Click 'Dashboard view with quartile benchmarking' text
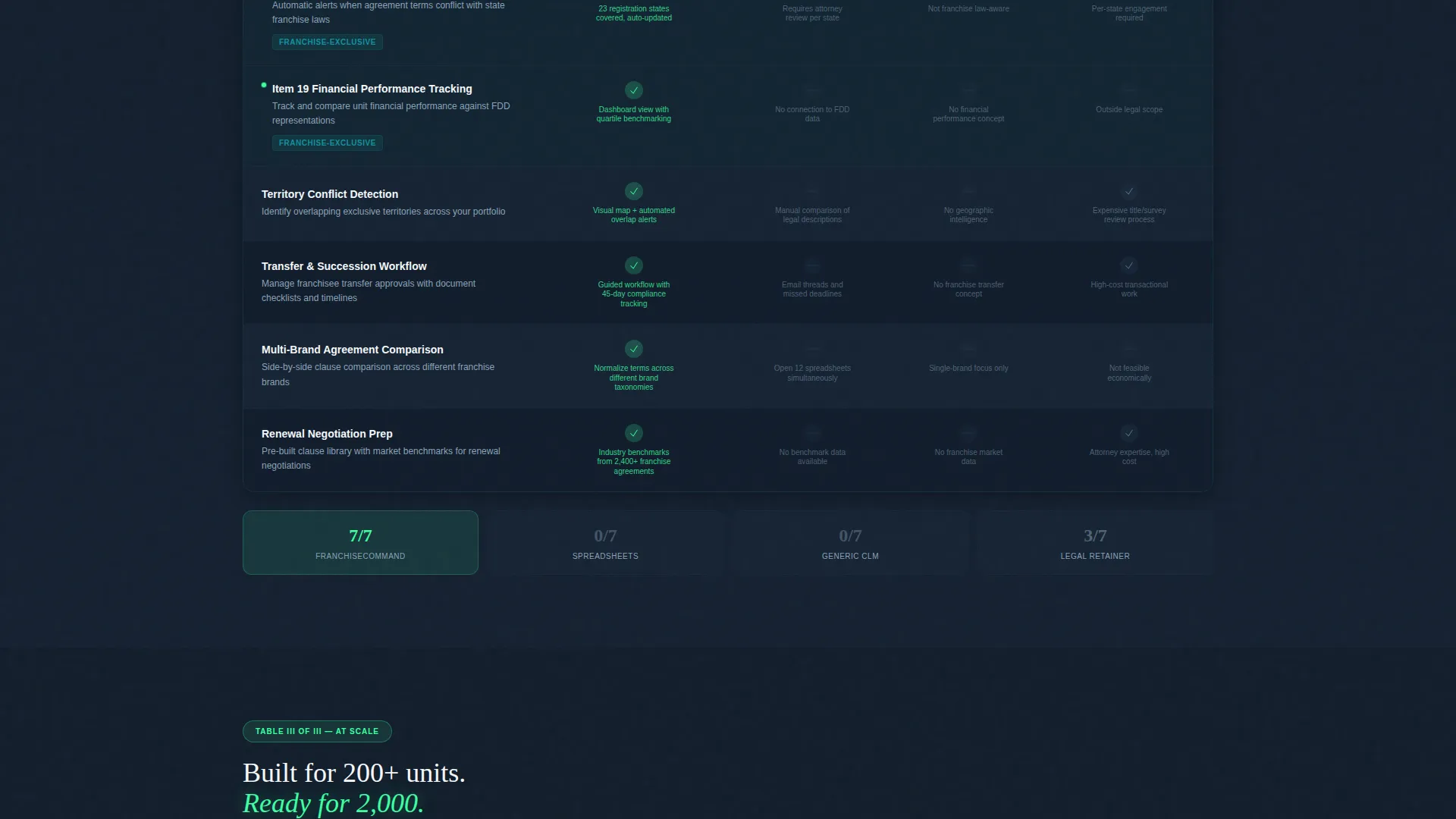 634,114
